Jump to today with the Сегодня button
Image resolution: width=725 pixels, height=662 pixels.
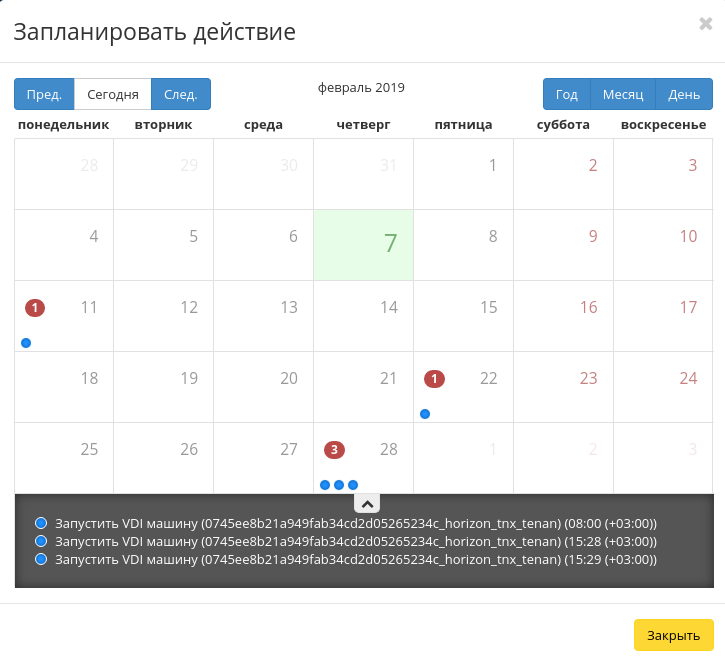click(112, 95)
